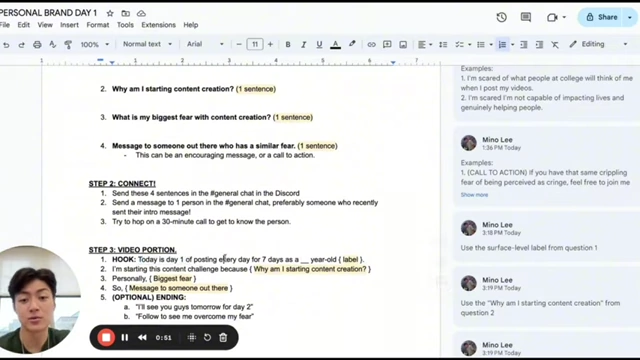Move document using the folder icon
The image size is (640, 360).
[126, 13]
